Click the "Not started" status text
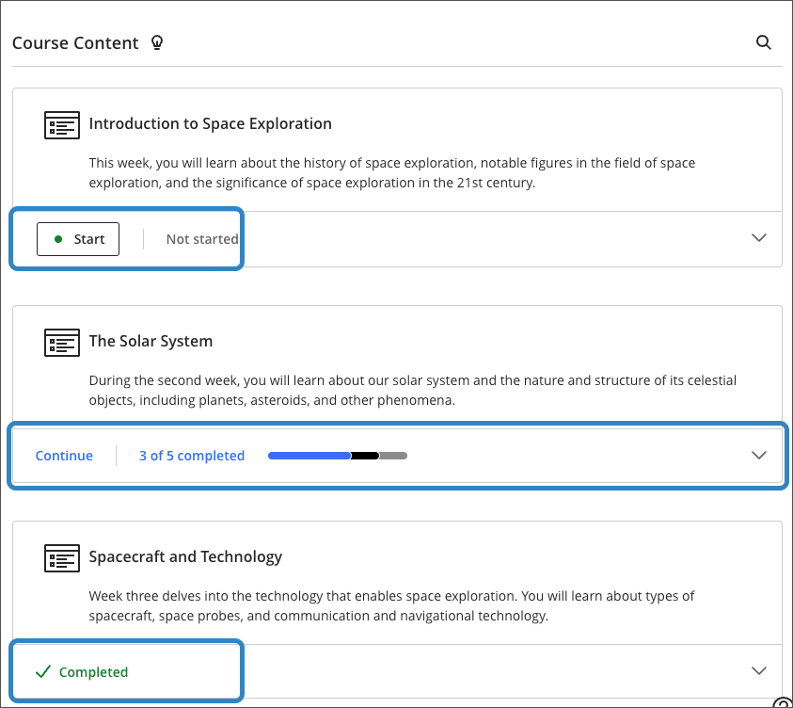Image resolution: width=793 pixels, height=708 pixels. click(x=201, y=239)
